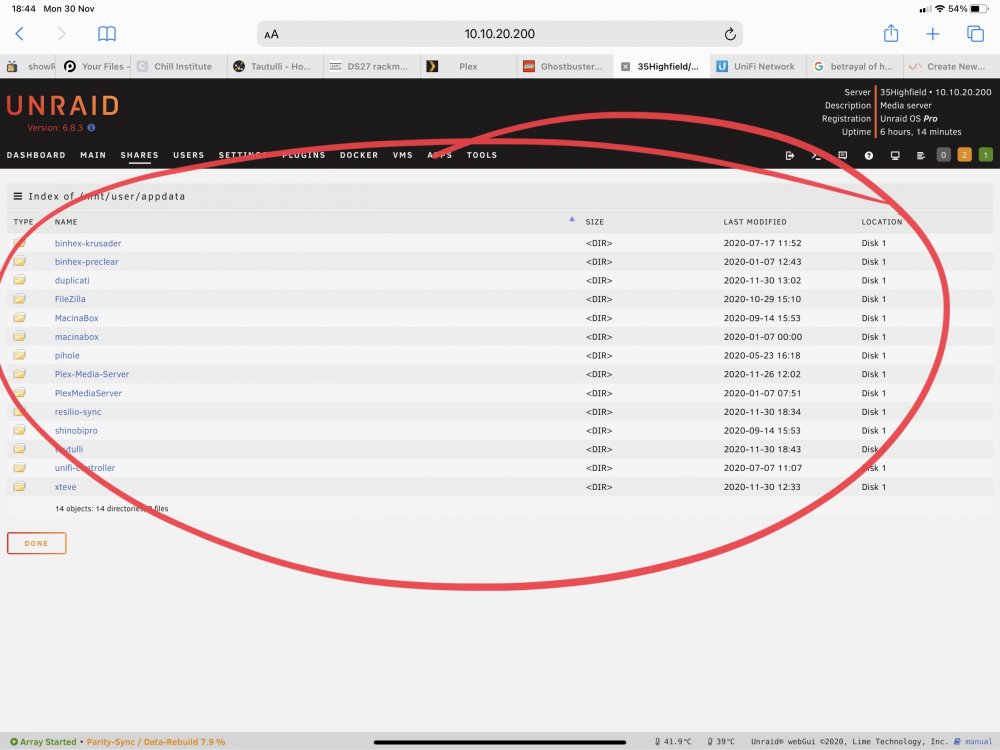Open the xteve directory

coord(65,487)
